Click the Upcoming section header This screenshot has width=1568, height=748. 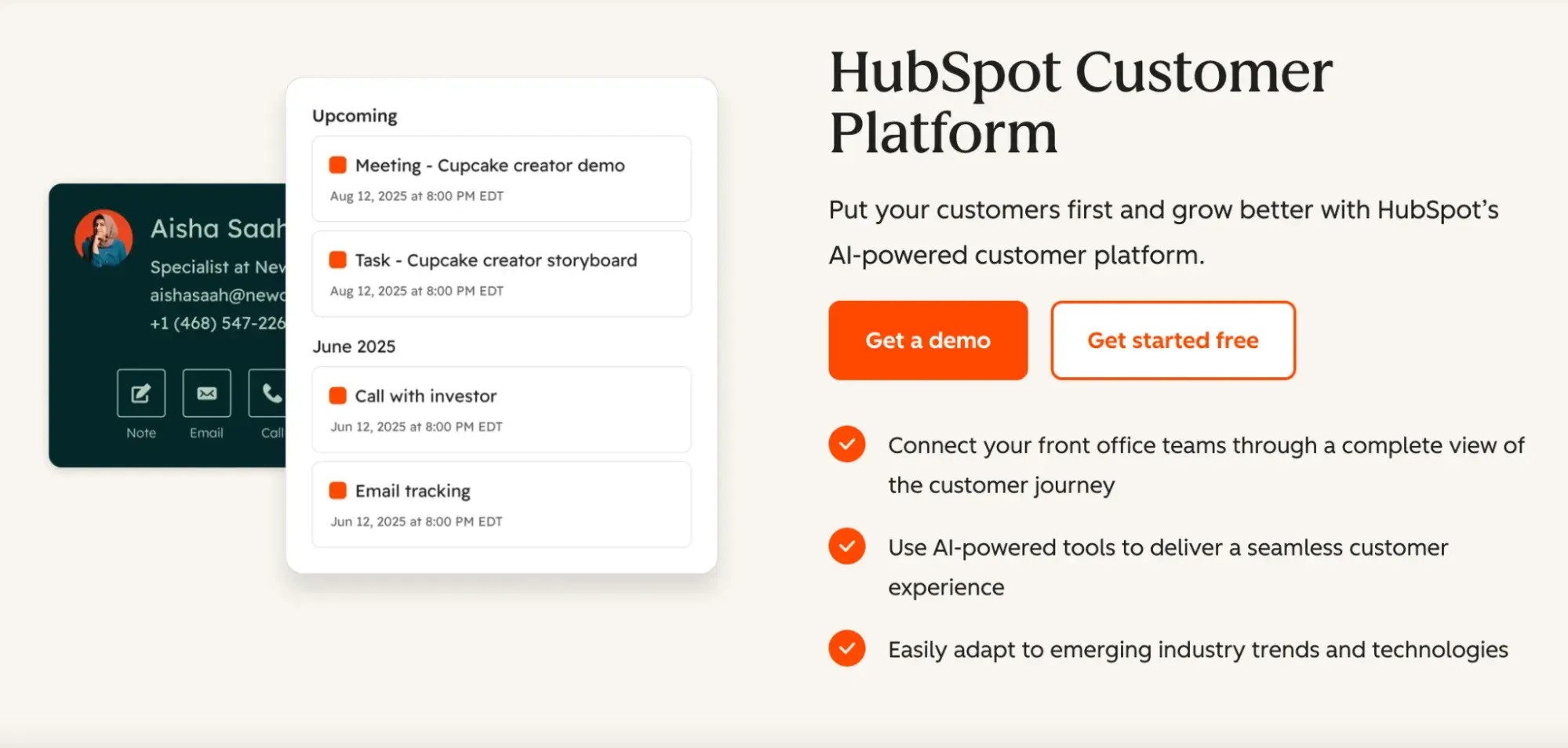tap(354, 115)
